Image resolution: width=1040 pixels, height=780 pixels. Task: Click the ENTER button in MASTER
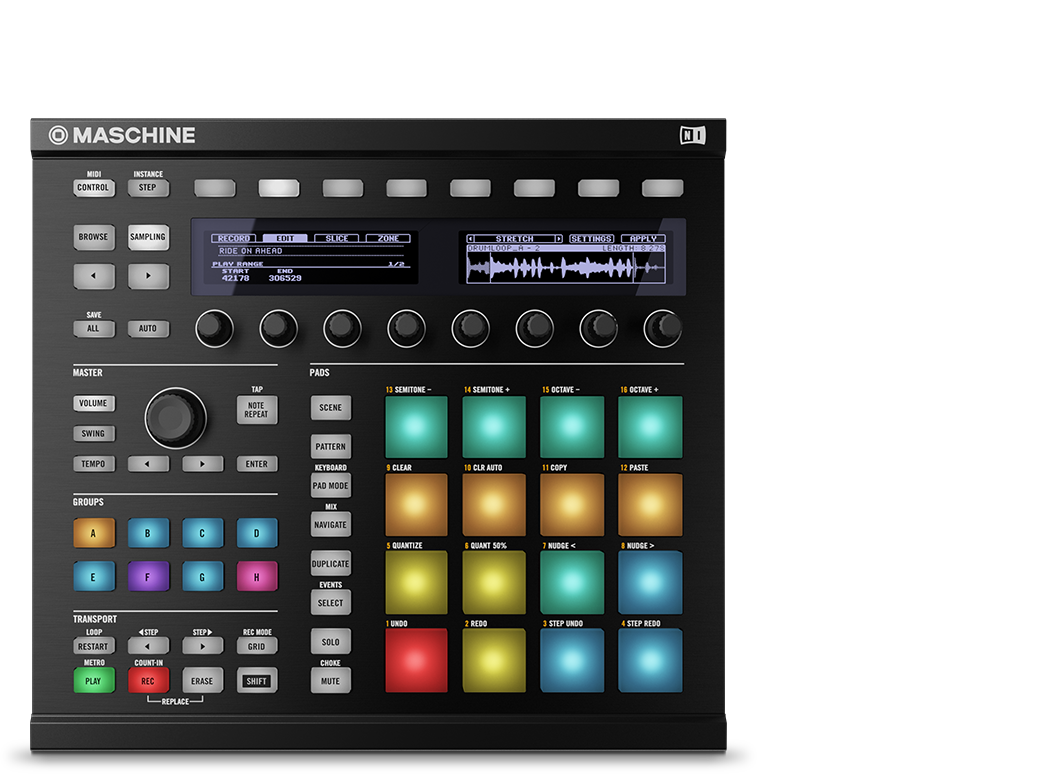coord(257,464)
